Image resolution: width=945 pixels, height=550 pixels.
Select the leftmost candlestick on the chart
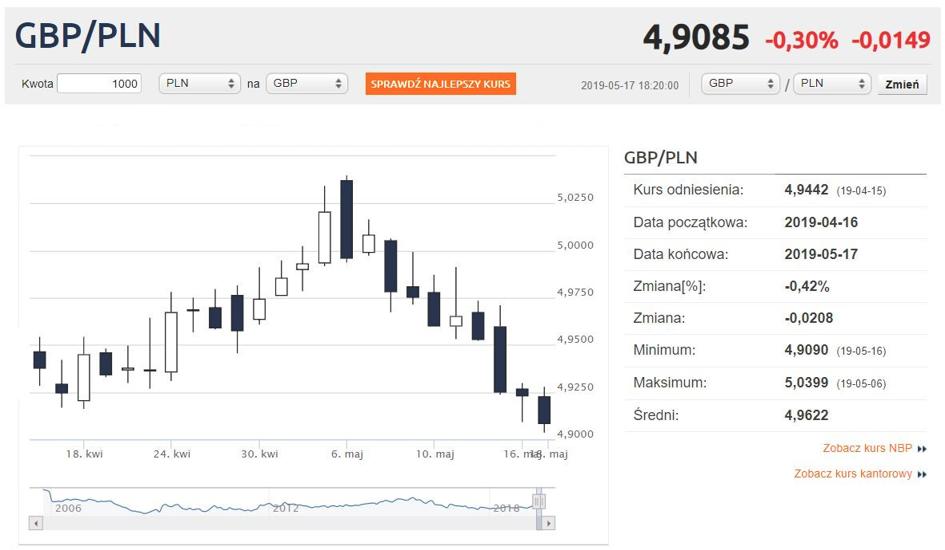pos(40,359)
